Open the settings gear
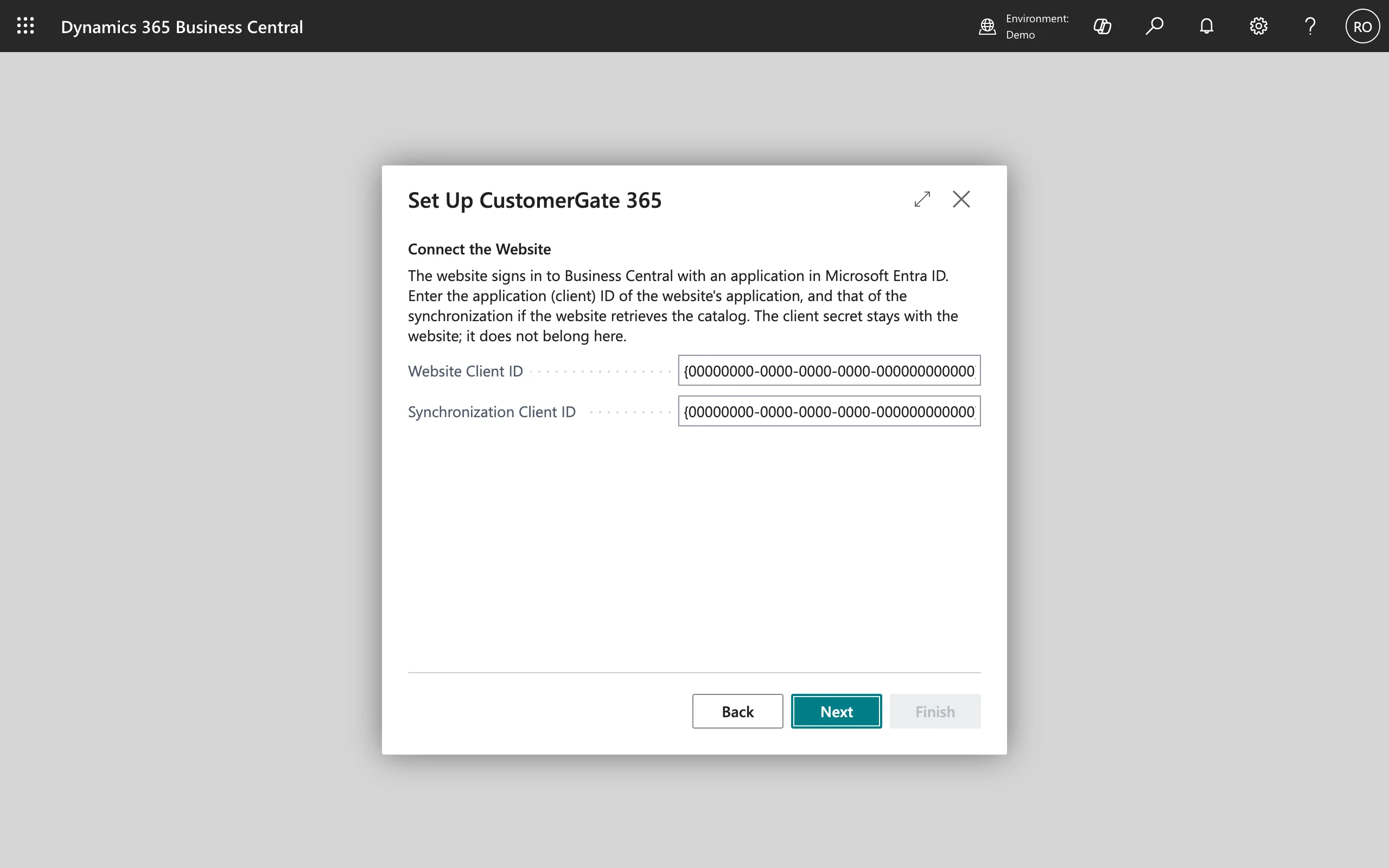This screenshot has width=1389, height=868. pyautogui.click(x=1258, y=27)
